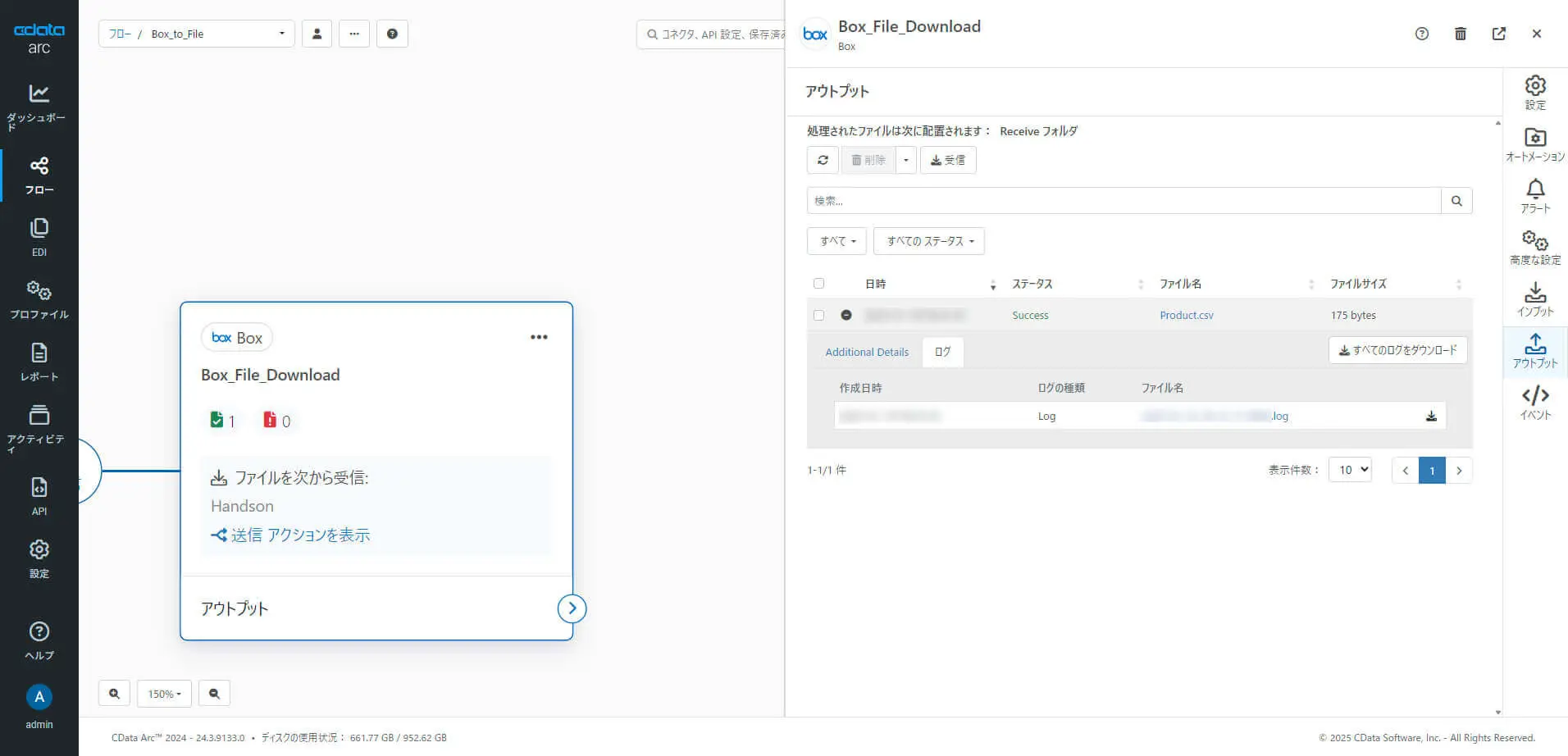
Task: Select page 1 in pagination
Action: coord(1432,470)
